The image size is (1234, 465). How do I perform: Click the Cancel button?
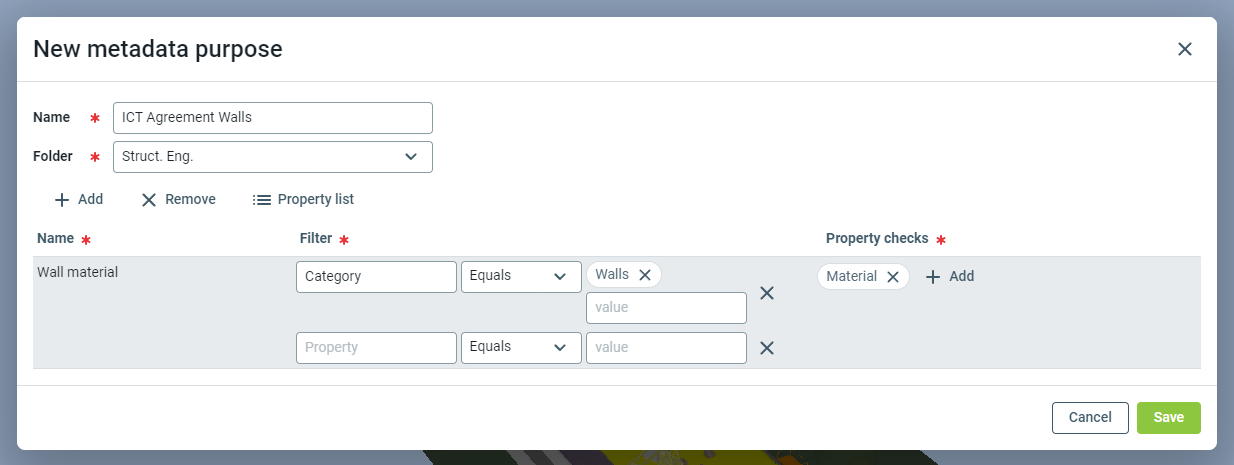pos(1090,418)
